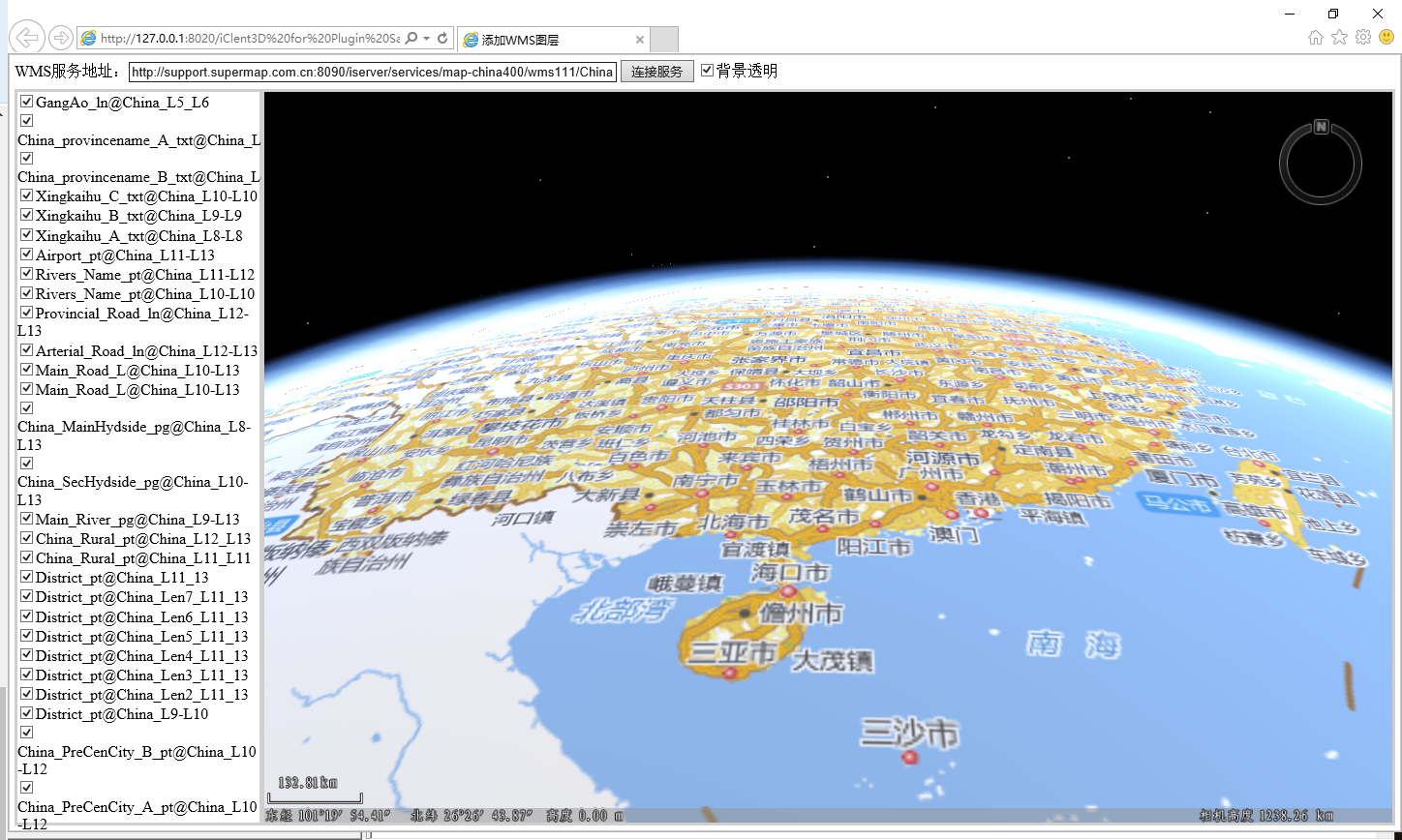Refresh the page with the reload icon
The height and width of the screenshot is (840, 1402).
pos(442,39)
